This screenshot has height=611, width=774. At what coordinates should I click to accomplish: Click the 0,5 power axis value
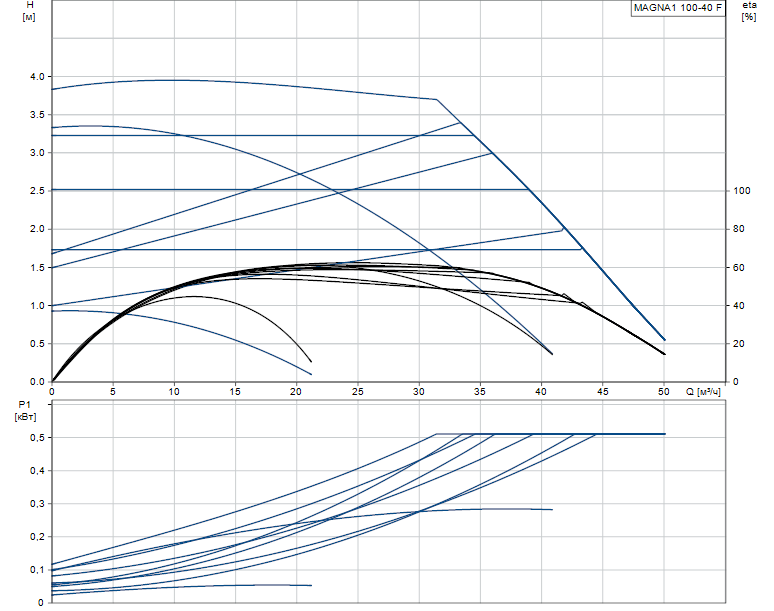37,438
